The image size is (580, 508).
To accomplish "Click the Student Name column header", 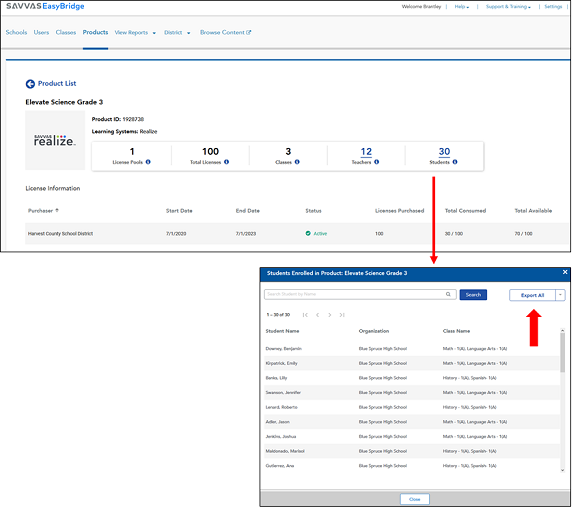I will (x=282, y=331).
